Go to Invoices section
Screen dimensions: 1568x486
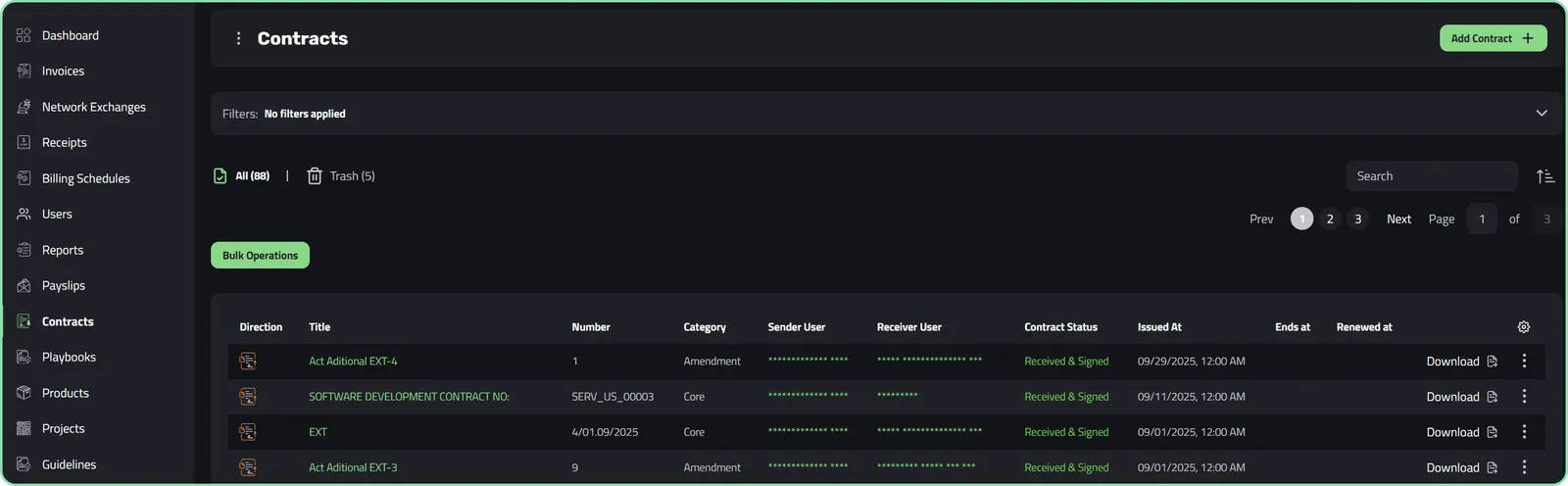tap(63, 71)
